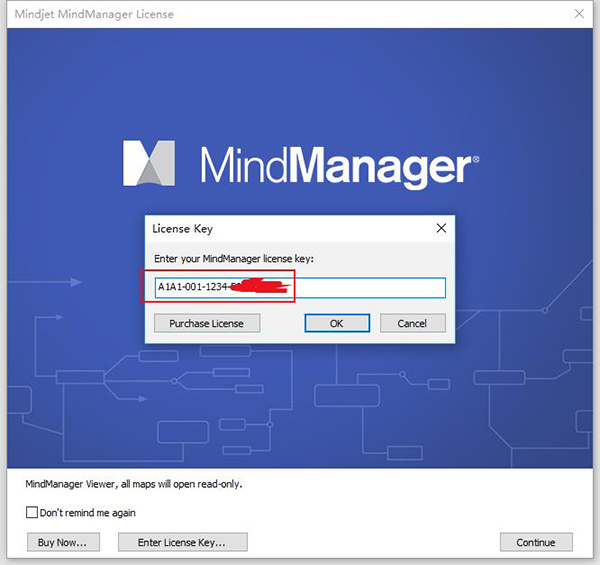
Task: Click the Buy Now... button
Action: click(62, 542)
